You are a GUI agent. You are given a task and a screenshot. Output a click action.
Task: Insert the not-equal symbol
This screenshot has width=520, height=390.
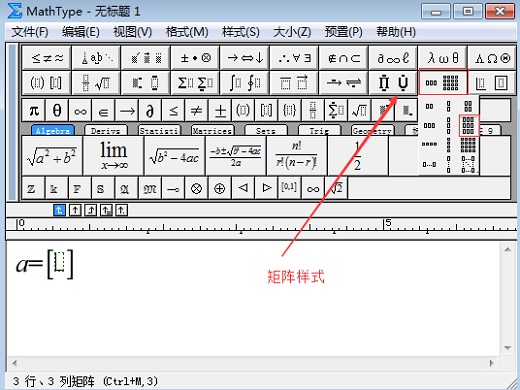[197, 110]
